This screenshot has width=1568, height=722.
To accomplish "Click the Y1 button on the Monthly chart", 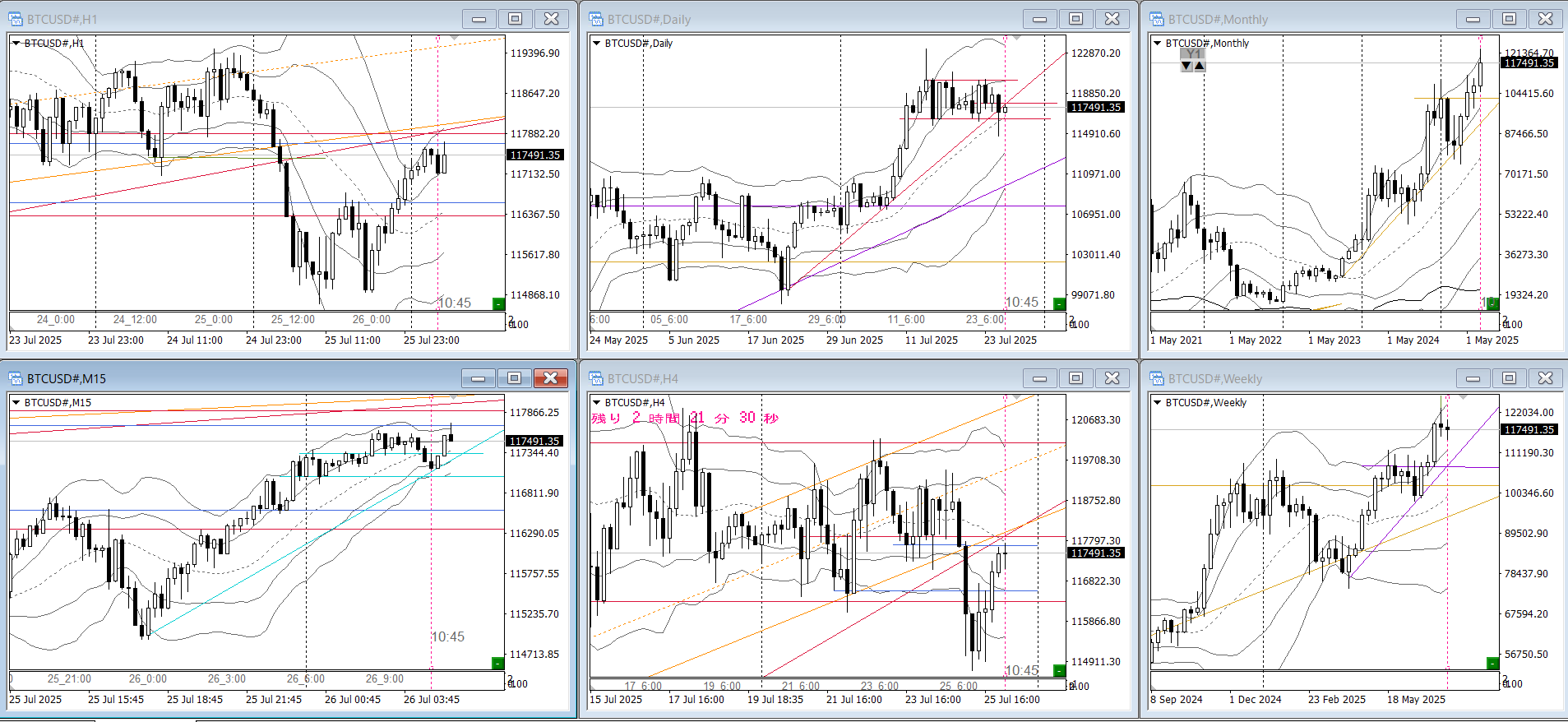I will coord(1193,53).
